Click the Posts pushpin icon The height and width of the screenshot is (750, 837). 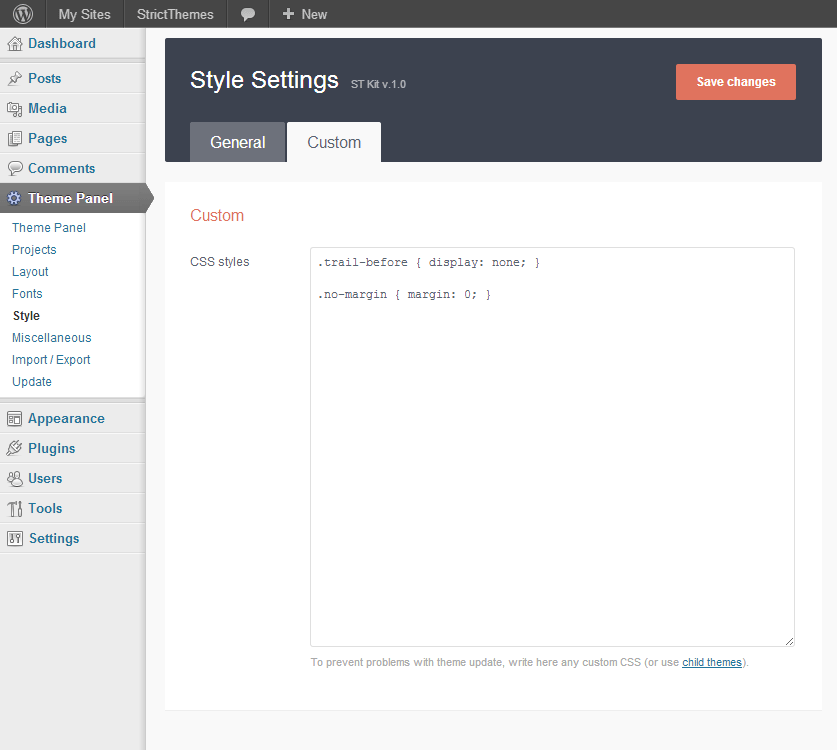[15, 79]
